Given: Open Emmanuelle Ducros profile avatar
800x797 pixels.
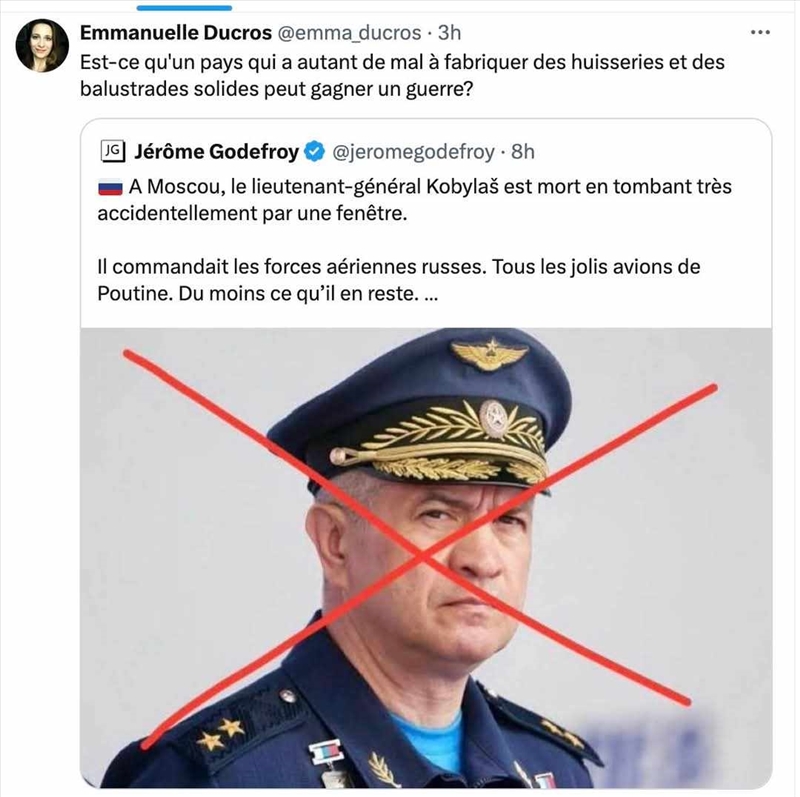Looking at the screenshot, I should [42, 46].
